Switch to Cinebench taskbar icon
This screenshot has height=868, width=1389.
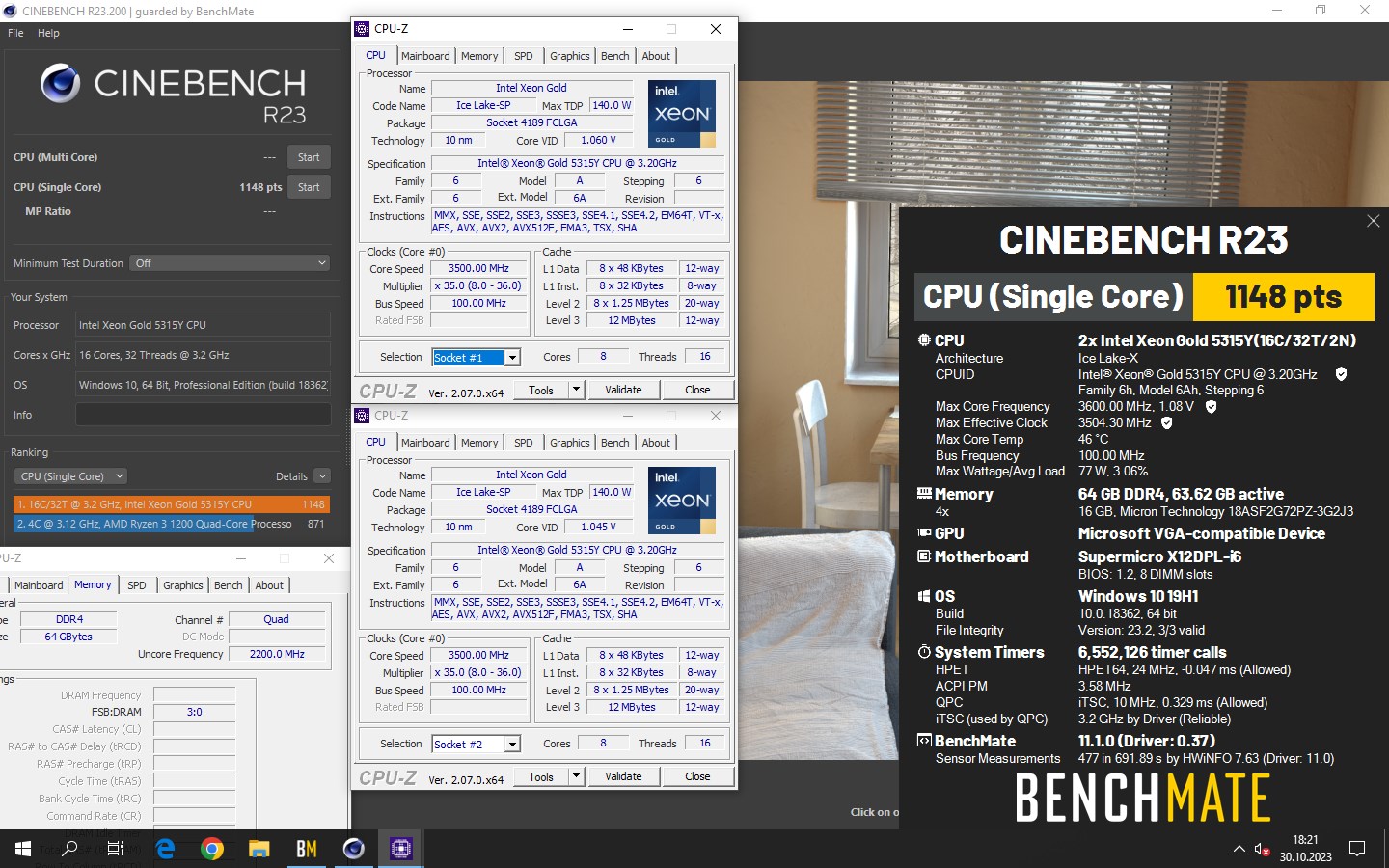[354, 849]
